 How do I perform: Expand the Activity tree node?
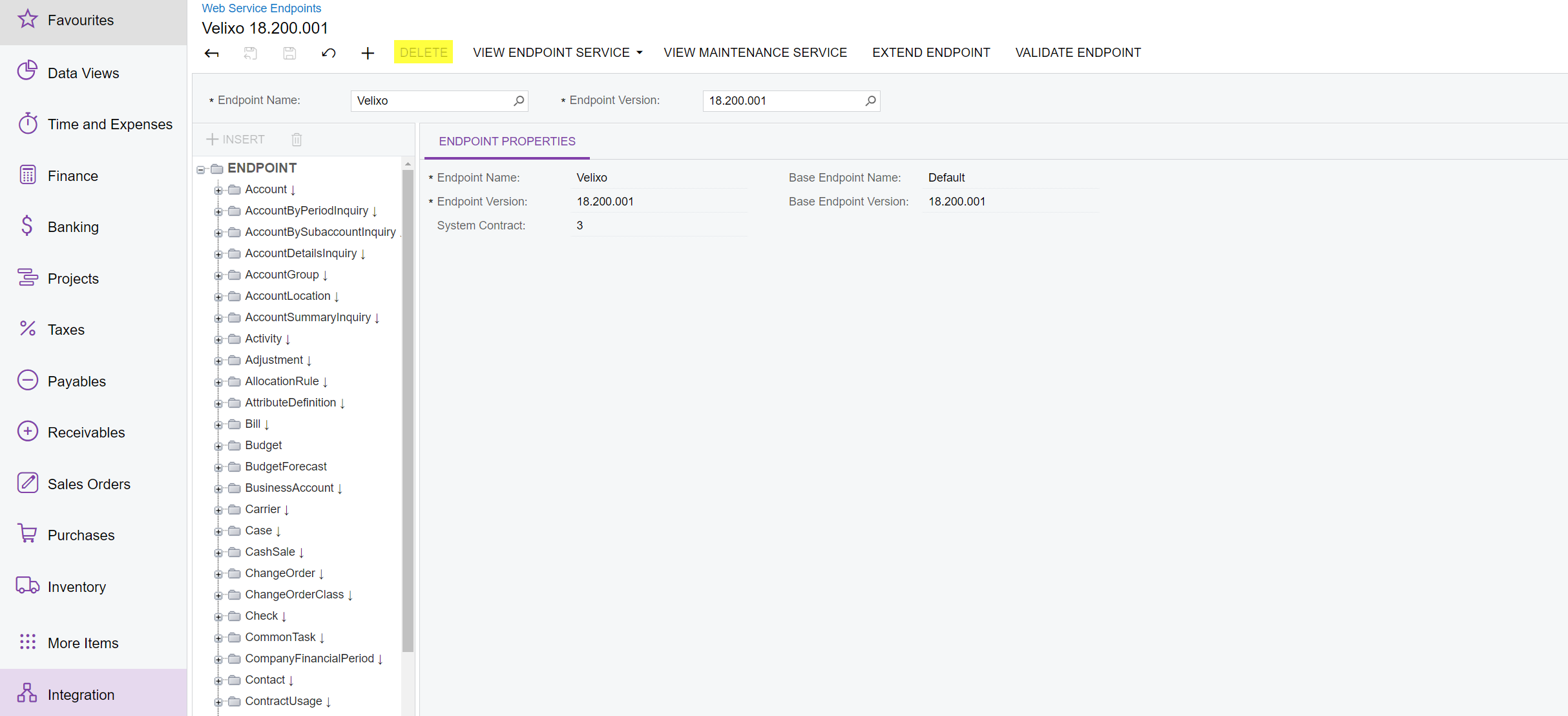(x=218, y=340)
